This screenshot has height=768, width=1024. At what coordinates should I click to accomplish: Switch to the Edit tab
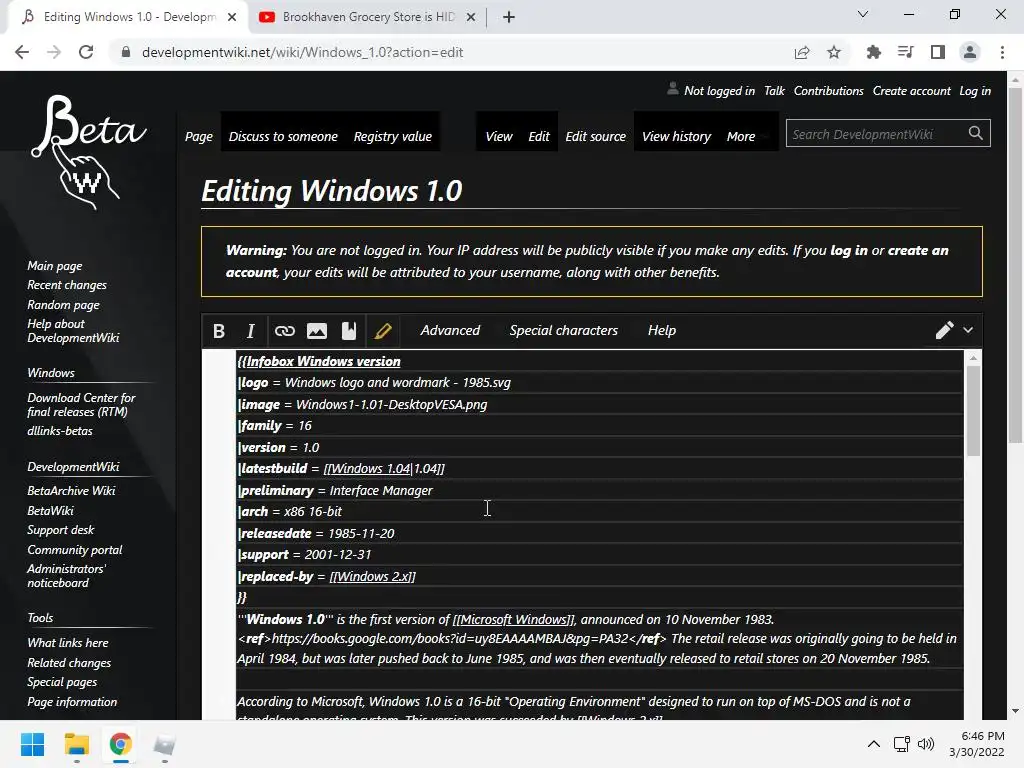(x=539, y=136)
